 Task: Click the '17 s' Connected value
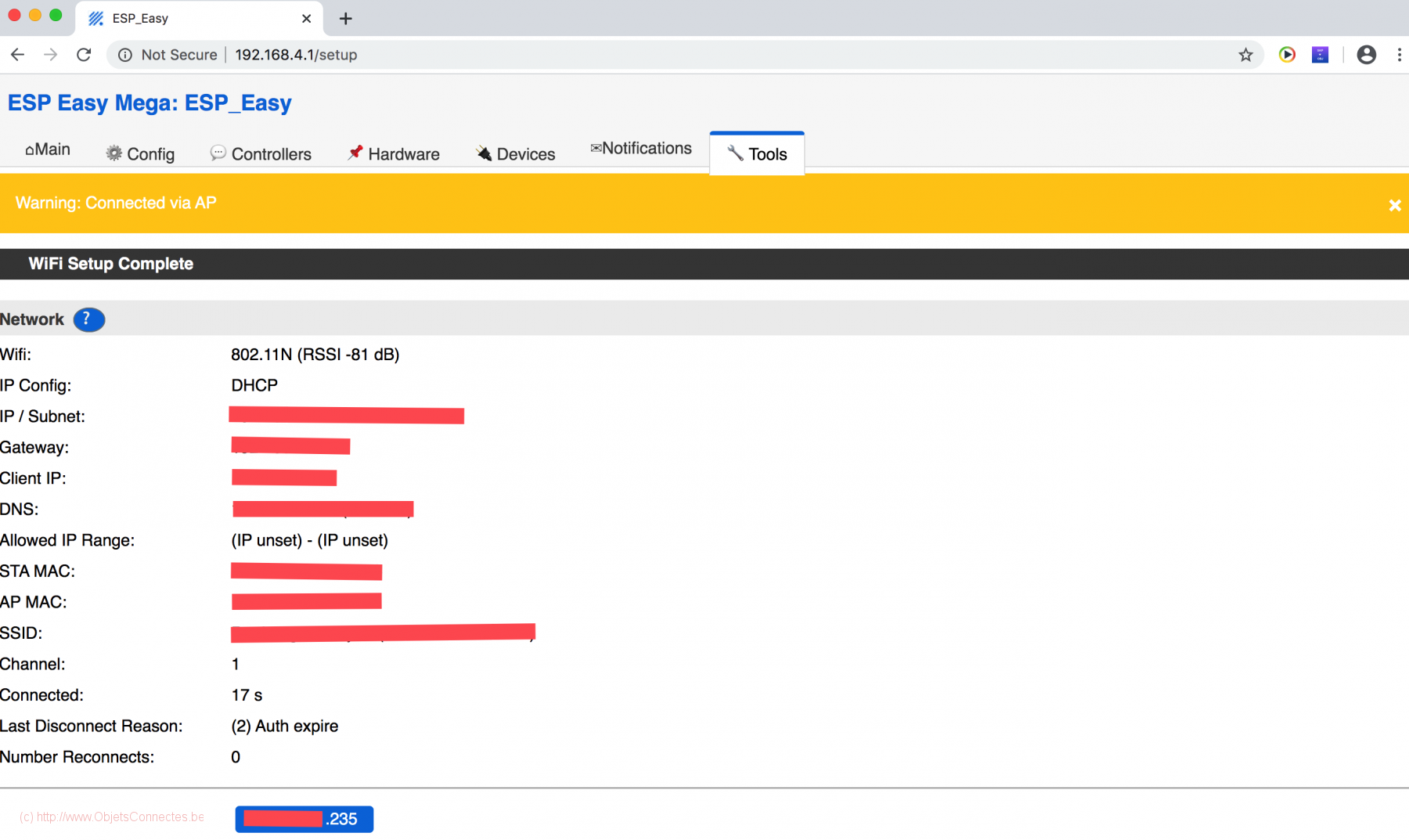(x=247, y=695)
